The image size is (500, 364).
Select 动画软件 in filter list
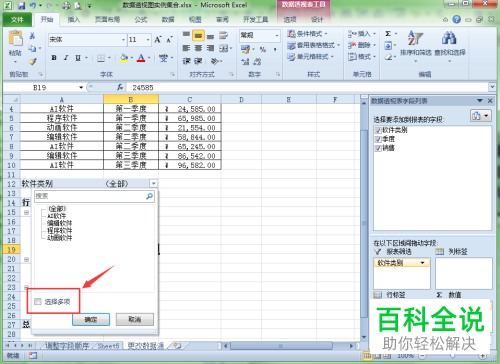pos(59,238)
